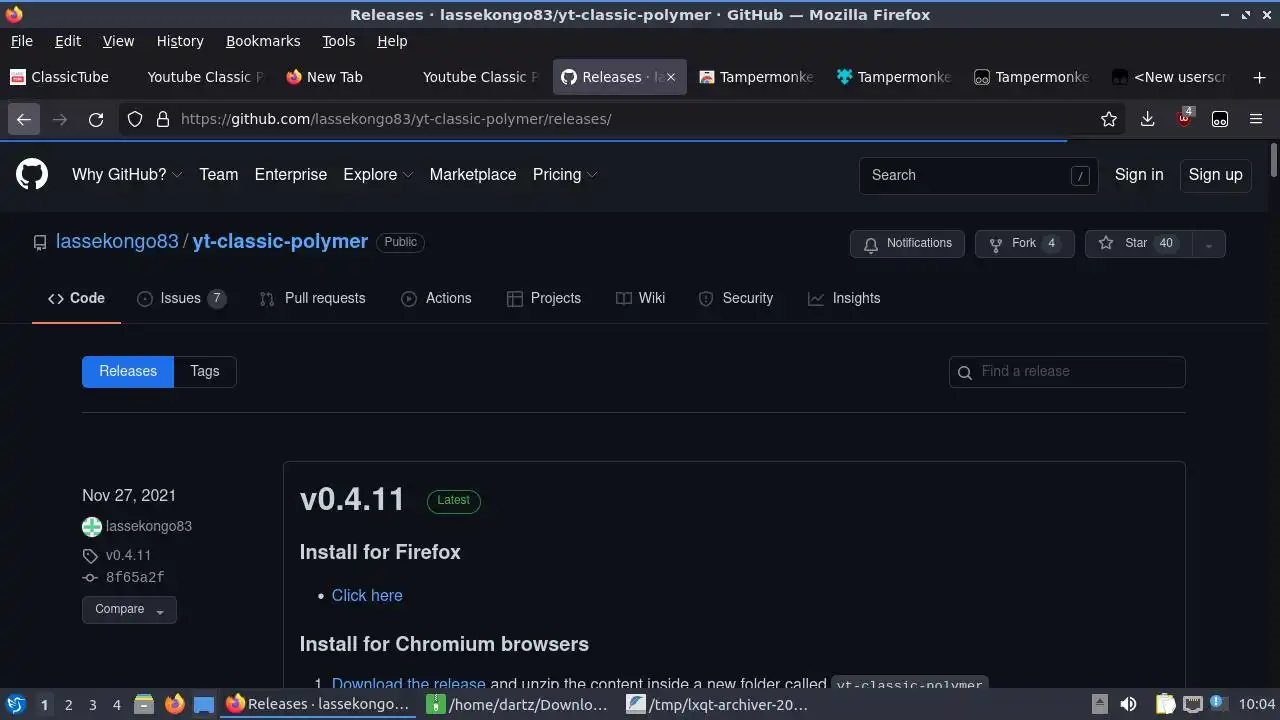Click the forward navigation arrow
The width and height of the screenshot is (1280, 720).
pyautogui.click(x=60, y=119)
